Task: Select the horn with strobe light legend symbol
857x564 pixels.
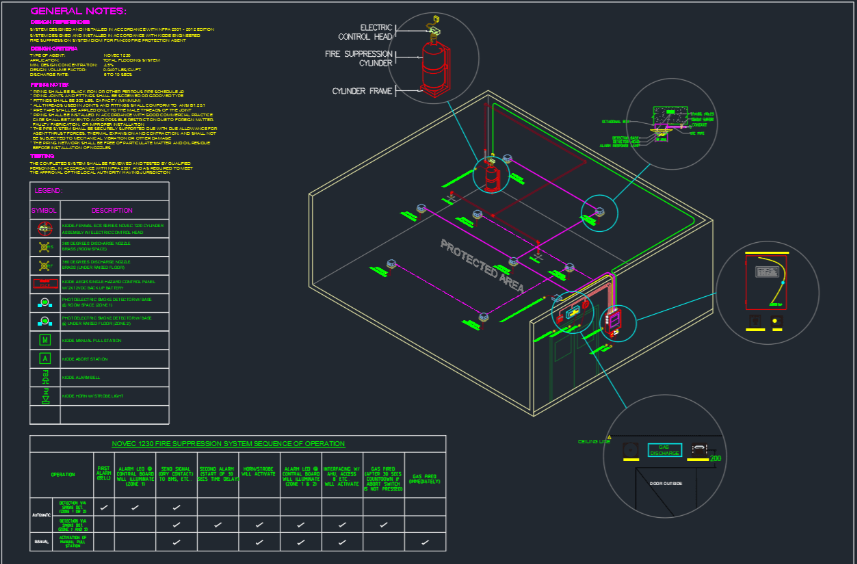Action: click(45, 396)
